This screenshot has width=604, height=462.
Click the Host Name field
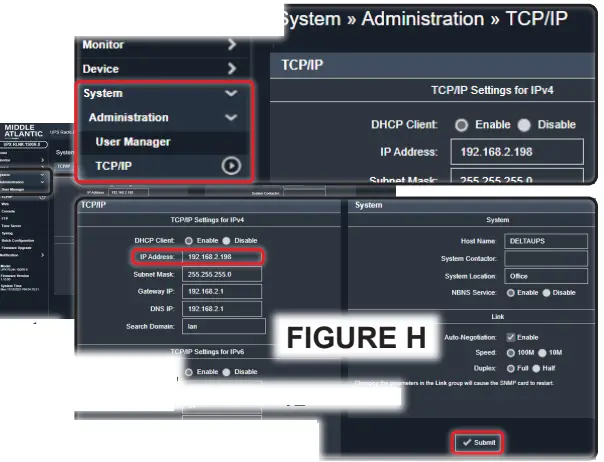click(546, 241)
